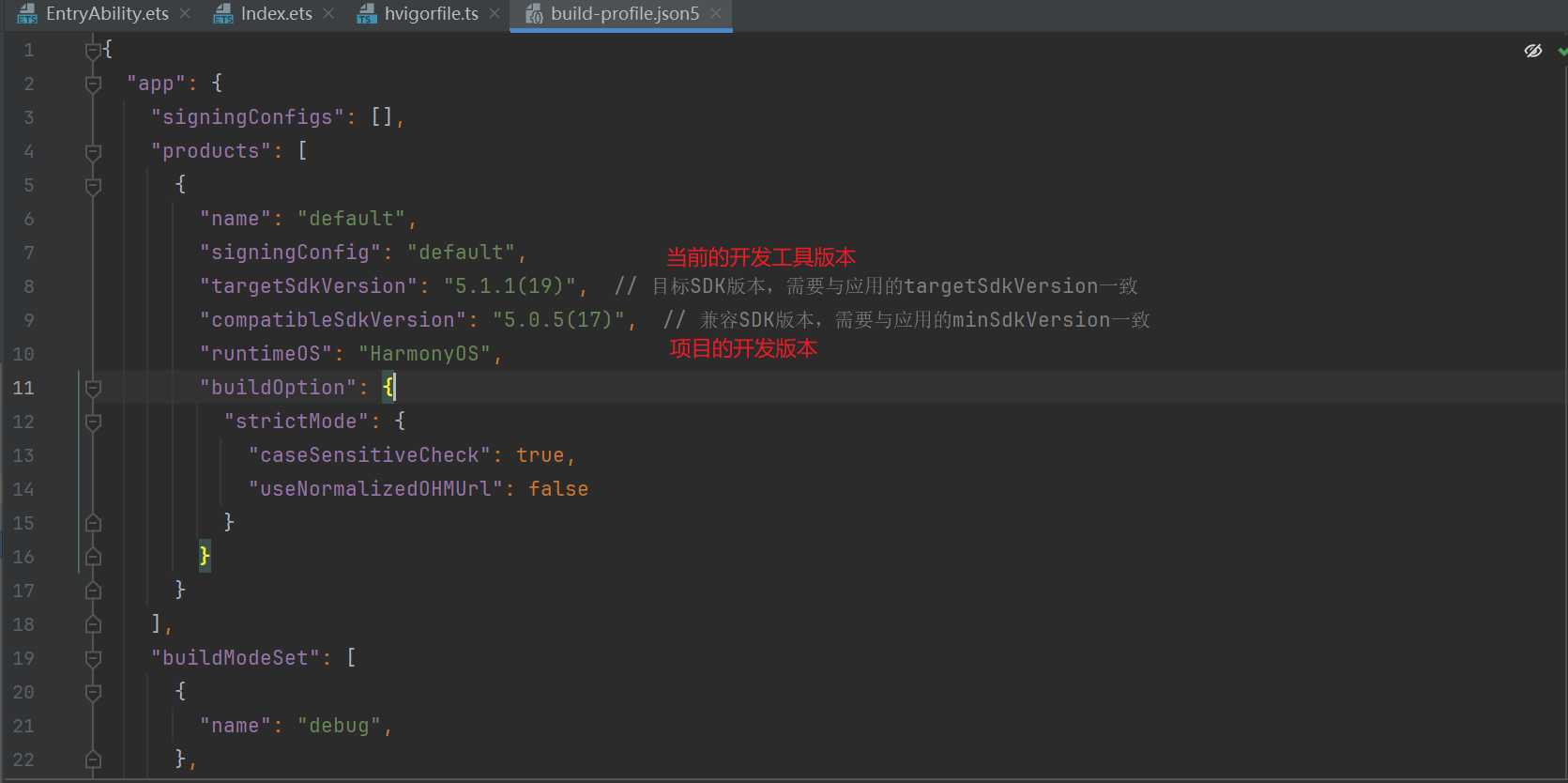Click the "HarmonyOS" runtimeOS string value

(x=424, y=354)
